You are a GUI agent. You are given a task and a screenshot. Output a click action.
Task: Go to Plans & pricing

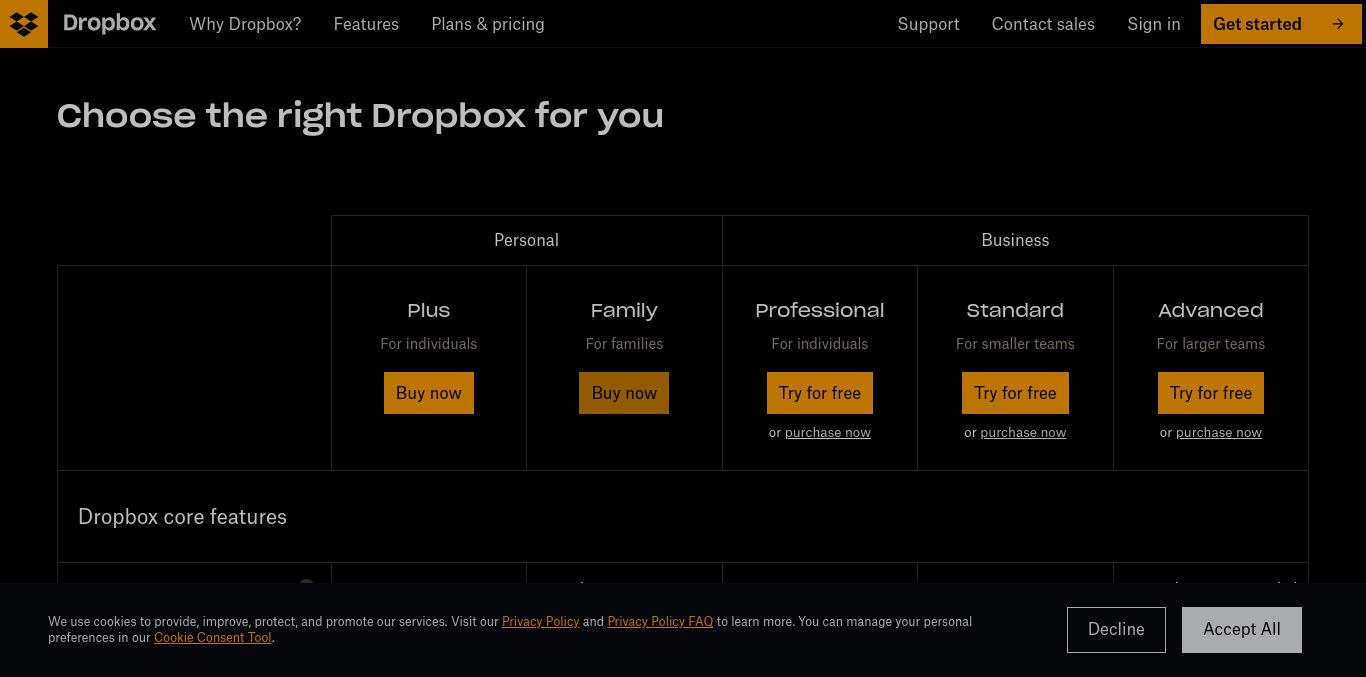[488, 24]
